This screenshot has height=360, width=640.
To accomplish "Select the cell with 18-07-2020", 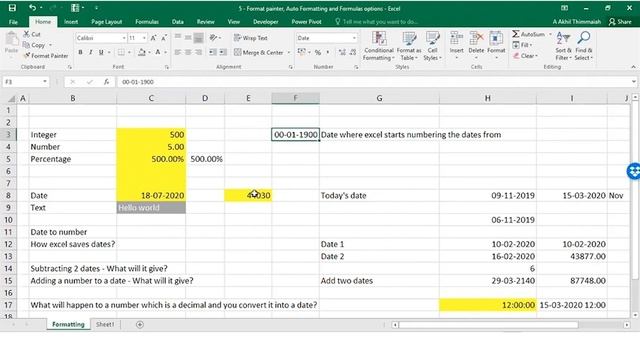I will pyautogui.click(x=151, y=195).
